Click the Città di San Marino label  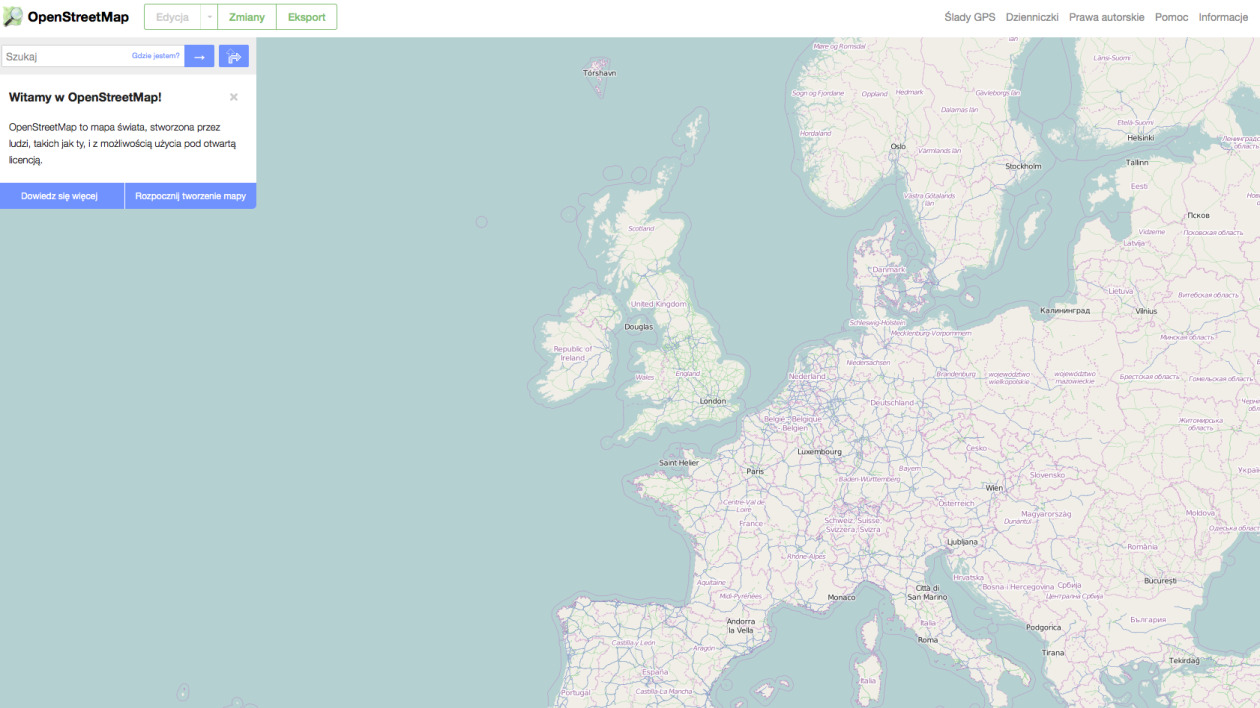(x=926, y=592)
